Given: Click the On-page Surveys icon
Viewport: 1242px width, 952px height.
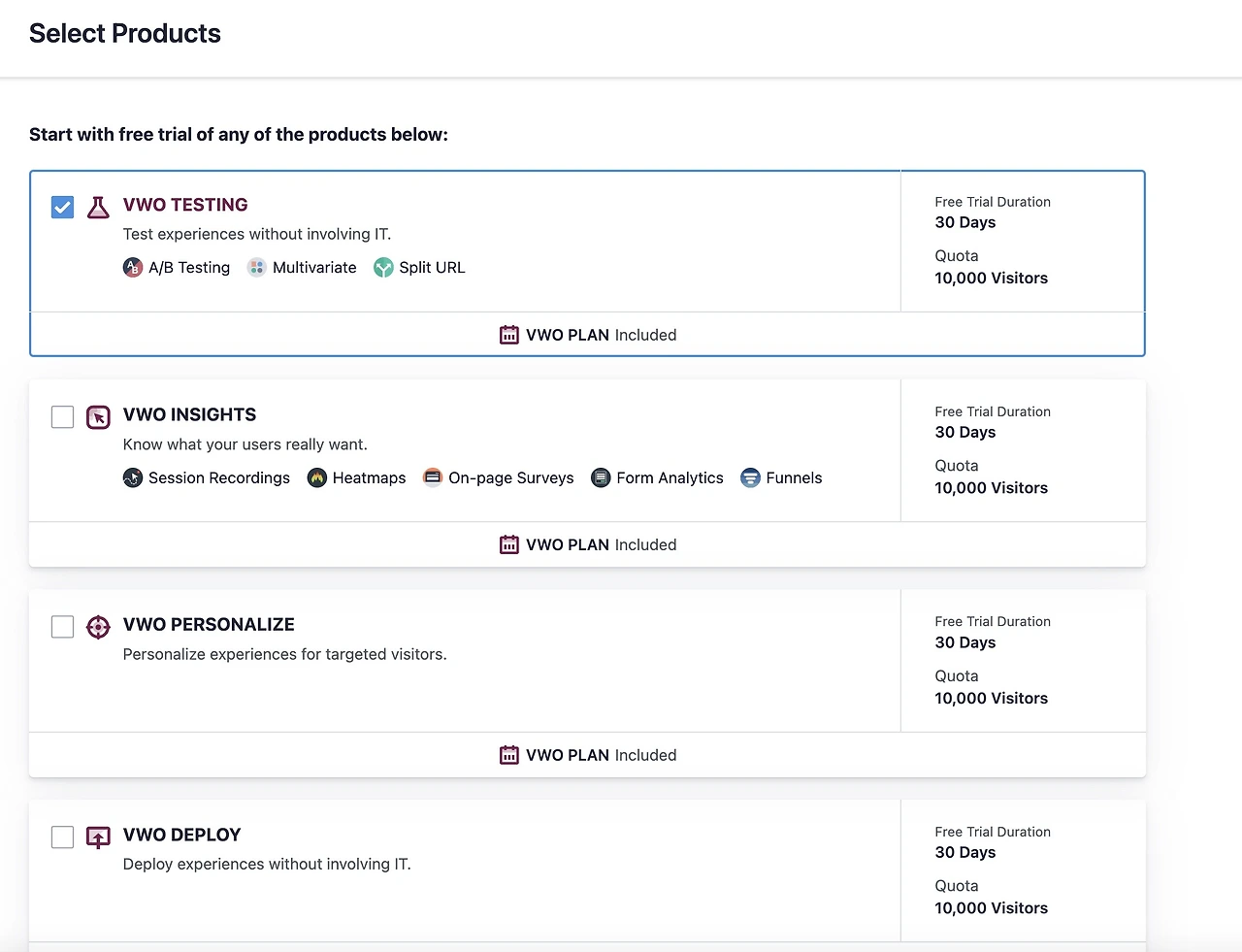Looking at the screenshot, I should tap(433, 477).
